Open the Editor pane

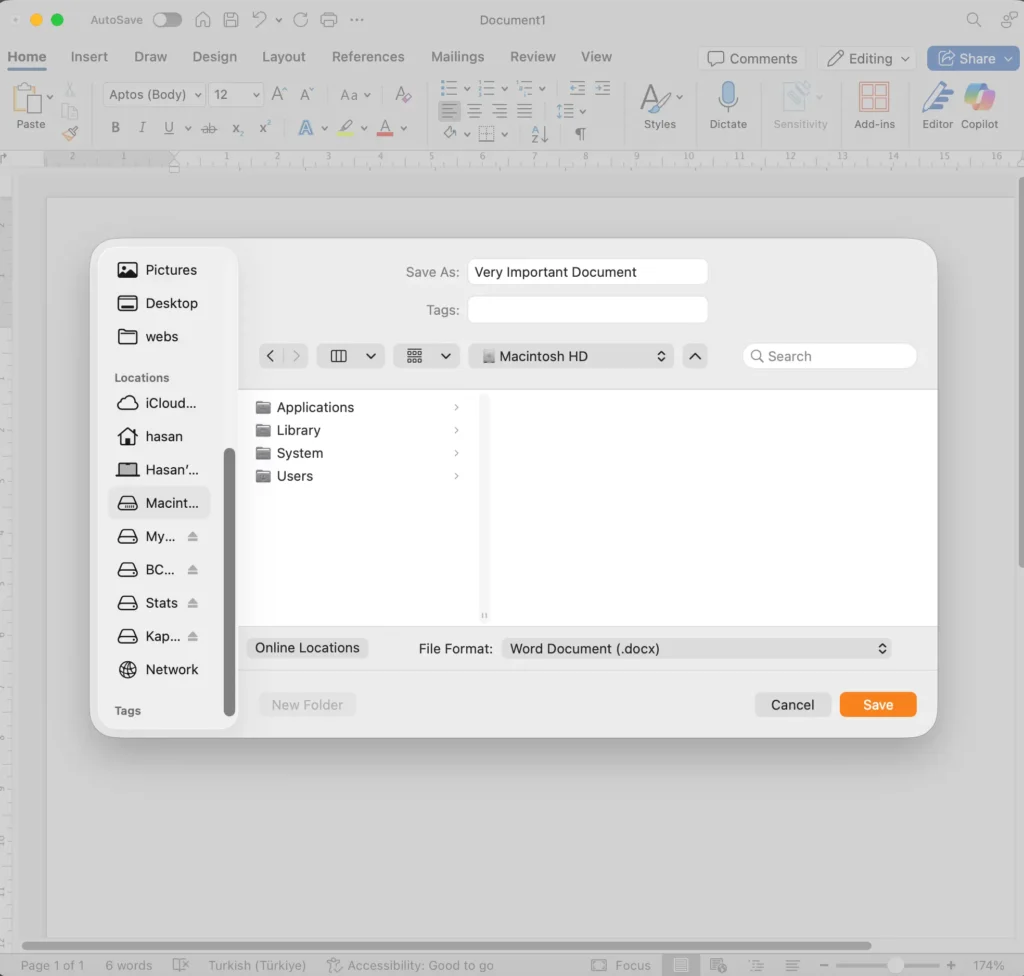[936, 107]
